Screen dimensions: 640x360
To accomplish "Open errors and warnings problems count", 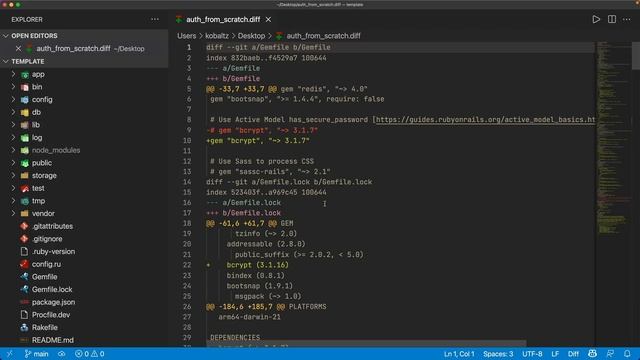I will (89, 354).
